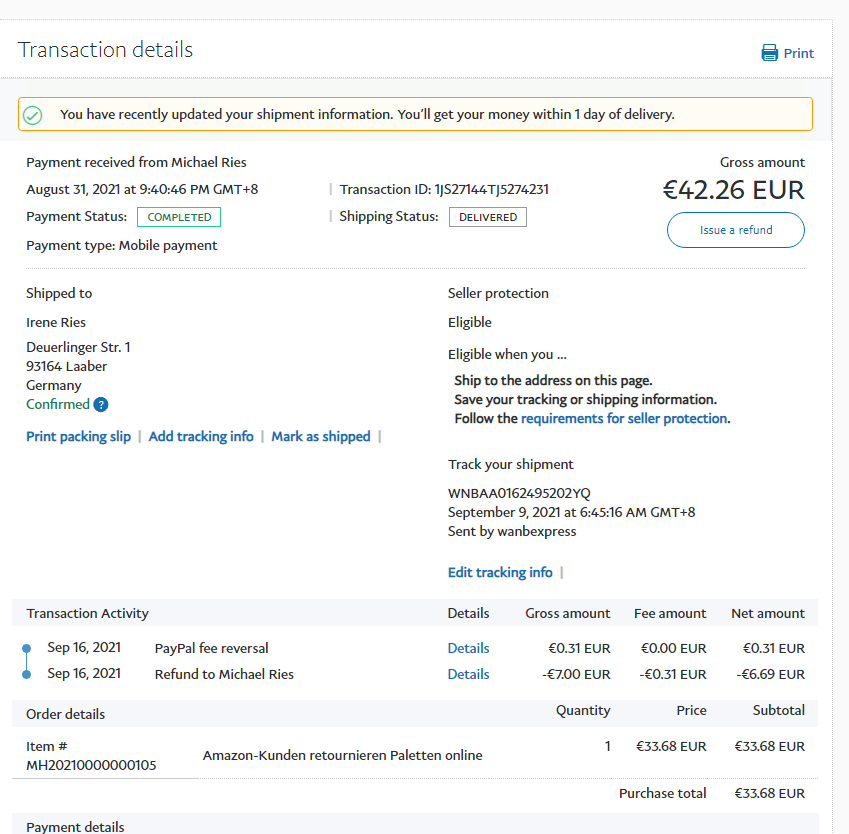Image resolution: width=849 pixels, height=834 pixels.
Task: Click the Transaction ID value
Action: click(490, 189)
